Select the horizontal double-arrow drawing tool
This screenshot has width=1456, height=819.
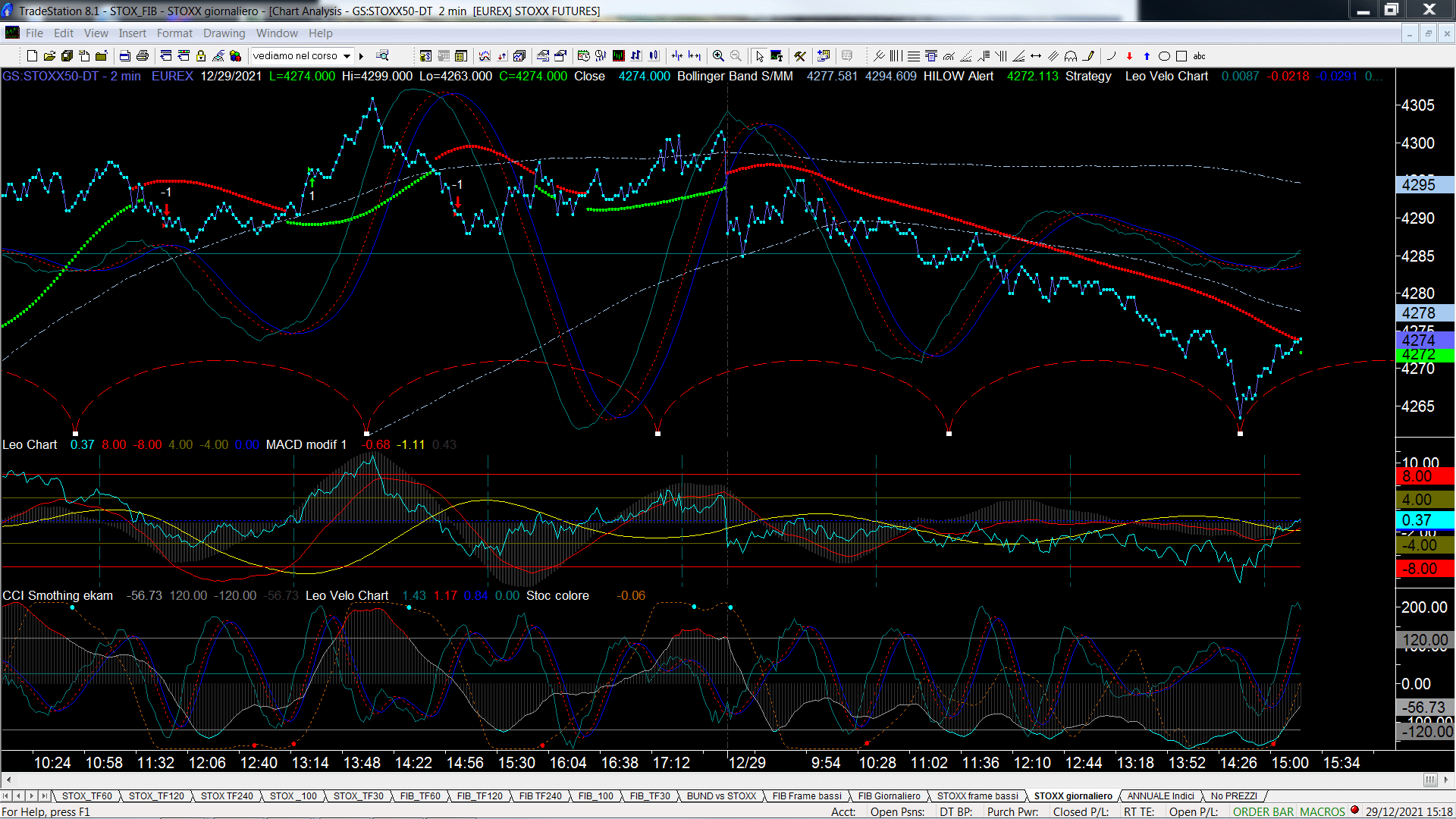[x=1036, y=56]
